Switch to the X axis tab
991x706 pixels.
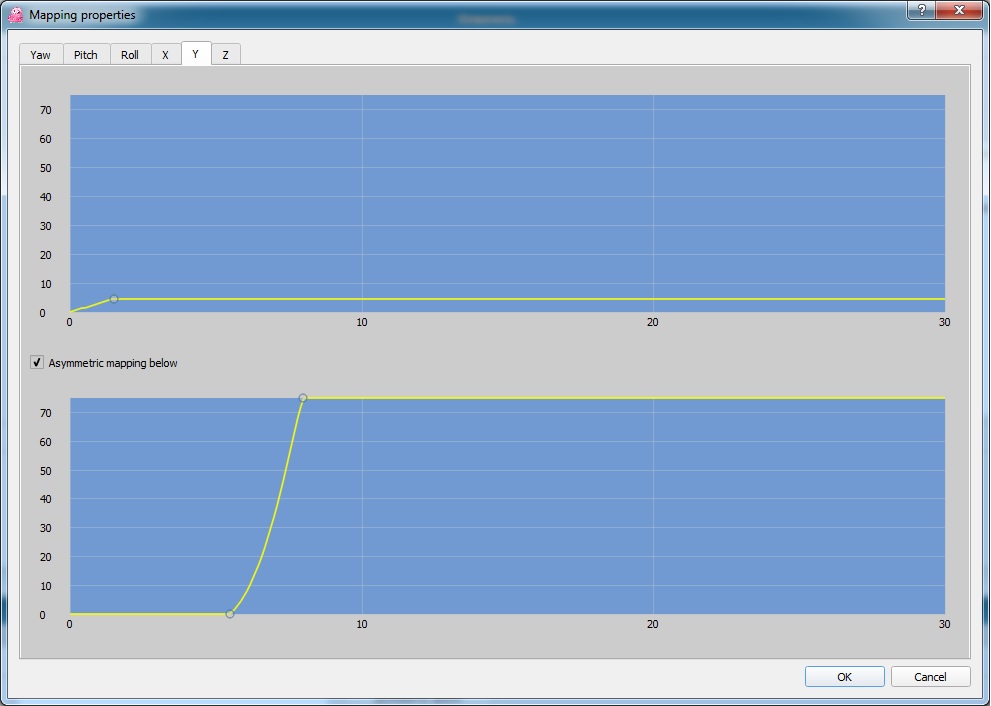pyautogui.click(x=165, y=55)
